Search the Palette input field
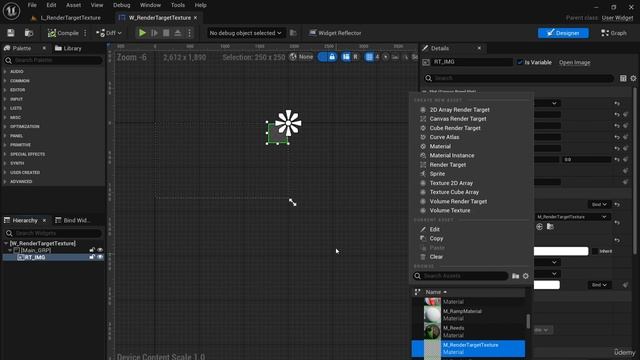640x360 pixels. click(53, 60)
